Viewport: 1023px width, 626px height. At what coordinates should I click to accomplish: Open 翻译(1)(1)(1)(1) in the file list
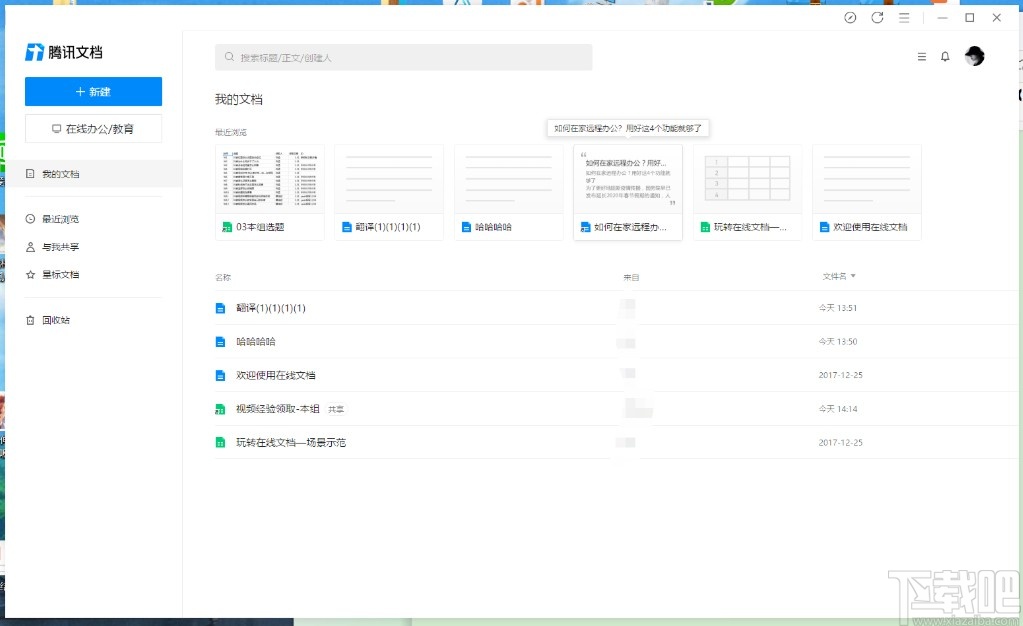tap(271, 308)
